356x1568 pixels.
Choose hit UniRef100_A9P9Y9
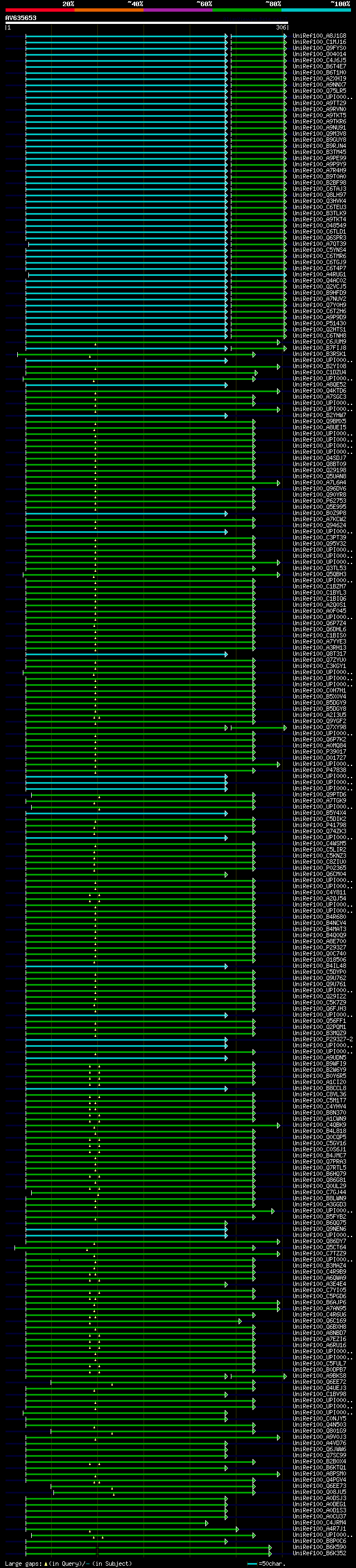pyautogui.click(x=319, y=164)
